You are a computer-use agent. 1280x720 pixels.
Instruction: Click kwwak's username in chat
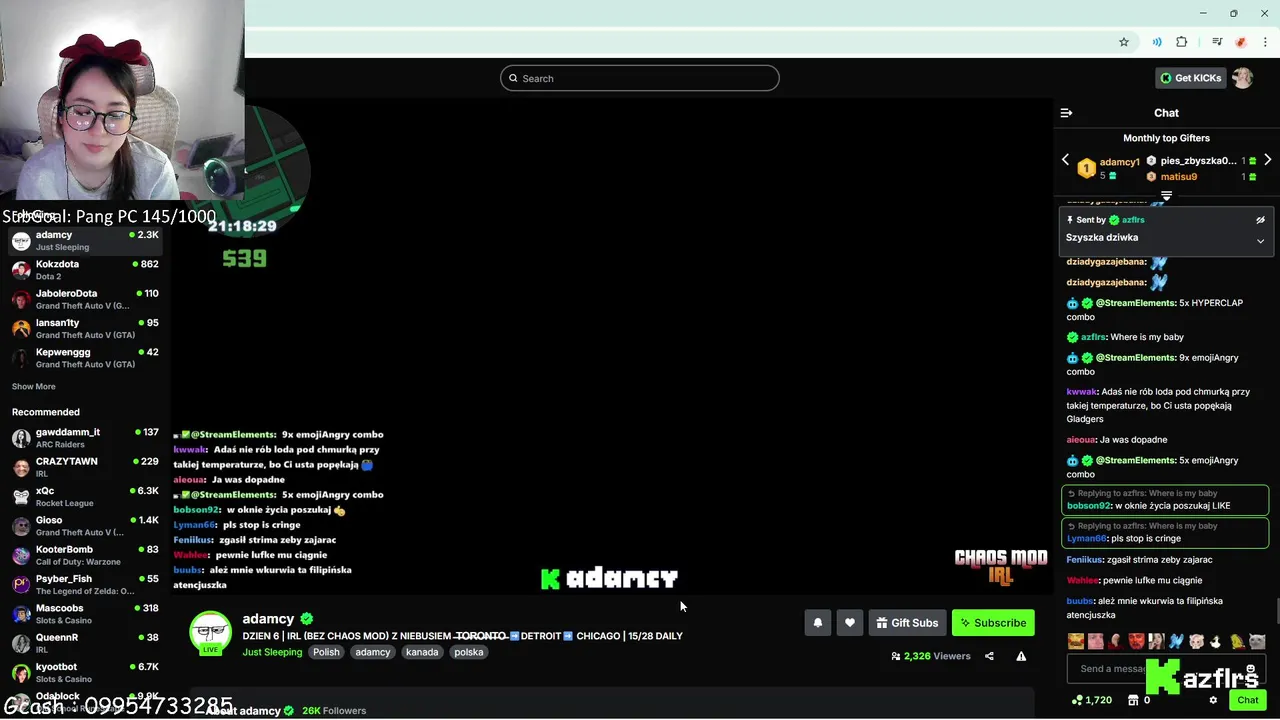1081,392
